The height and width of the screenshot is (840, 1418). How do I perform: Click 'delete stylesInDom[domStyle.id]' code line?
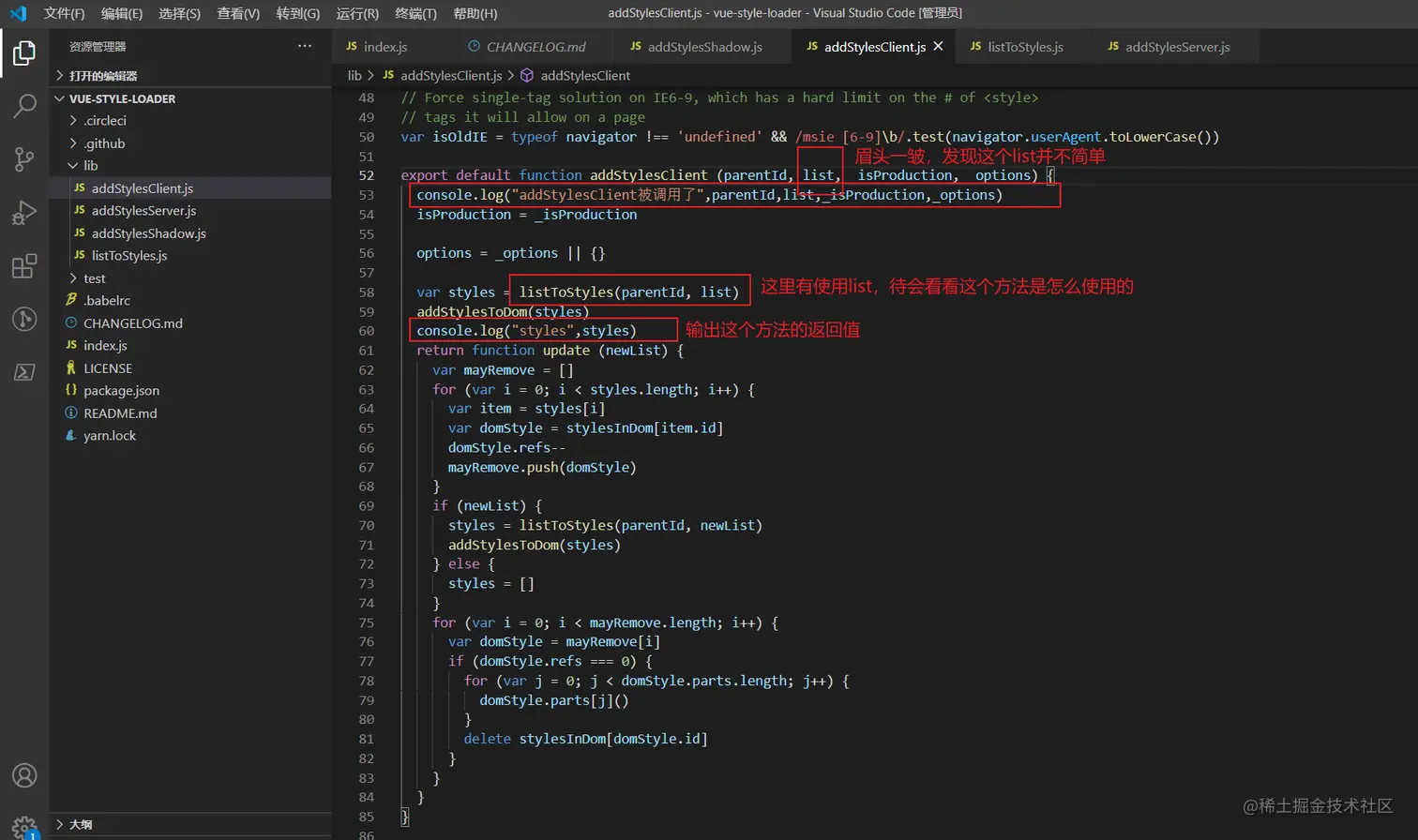pyautogui.click(x=585, y=739)
